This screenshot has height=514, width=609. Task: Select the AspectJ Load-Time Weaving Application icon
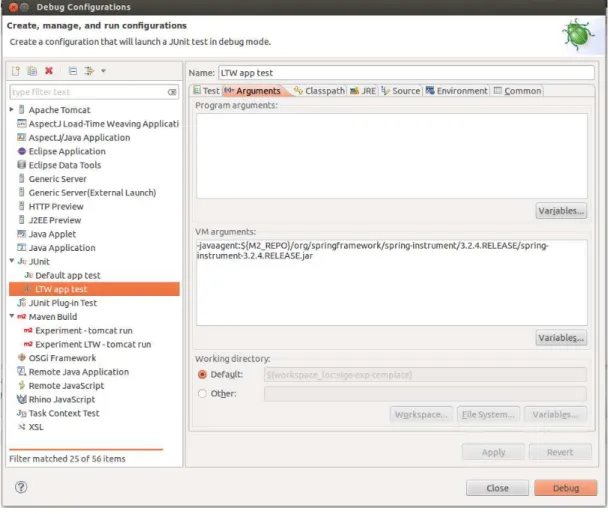tap(22, 124)
